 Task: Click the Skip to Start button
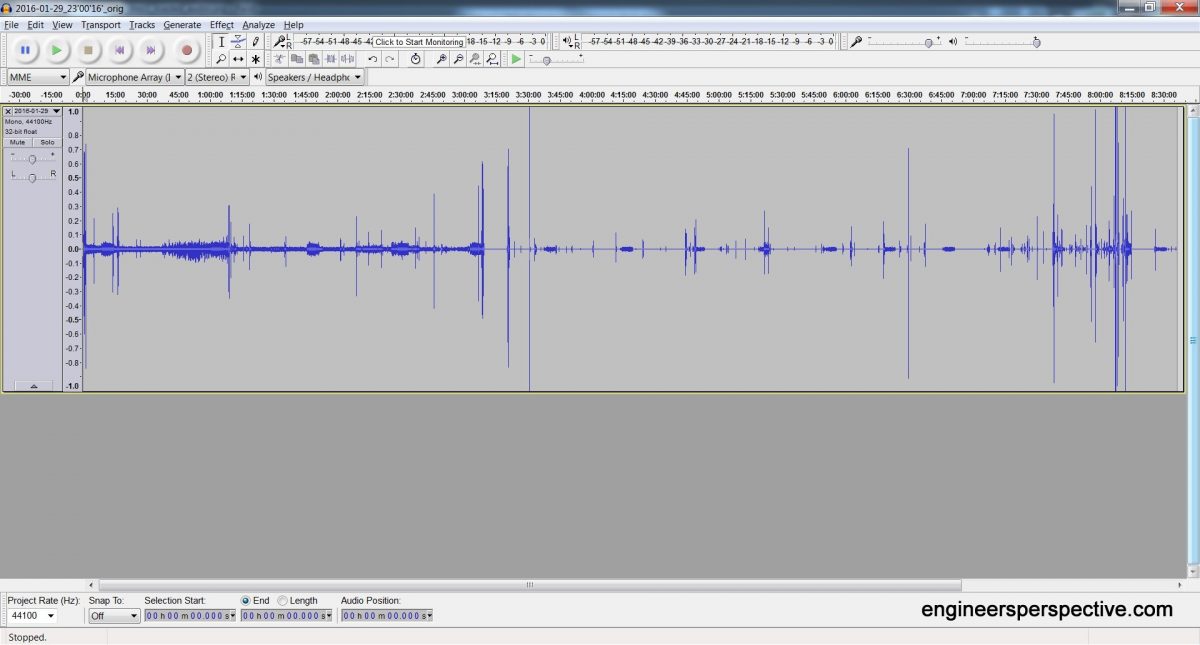pos(119,49)
